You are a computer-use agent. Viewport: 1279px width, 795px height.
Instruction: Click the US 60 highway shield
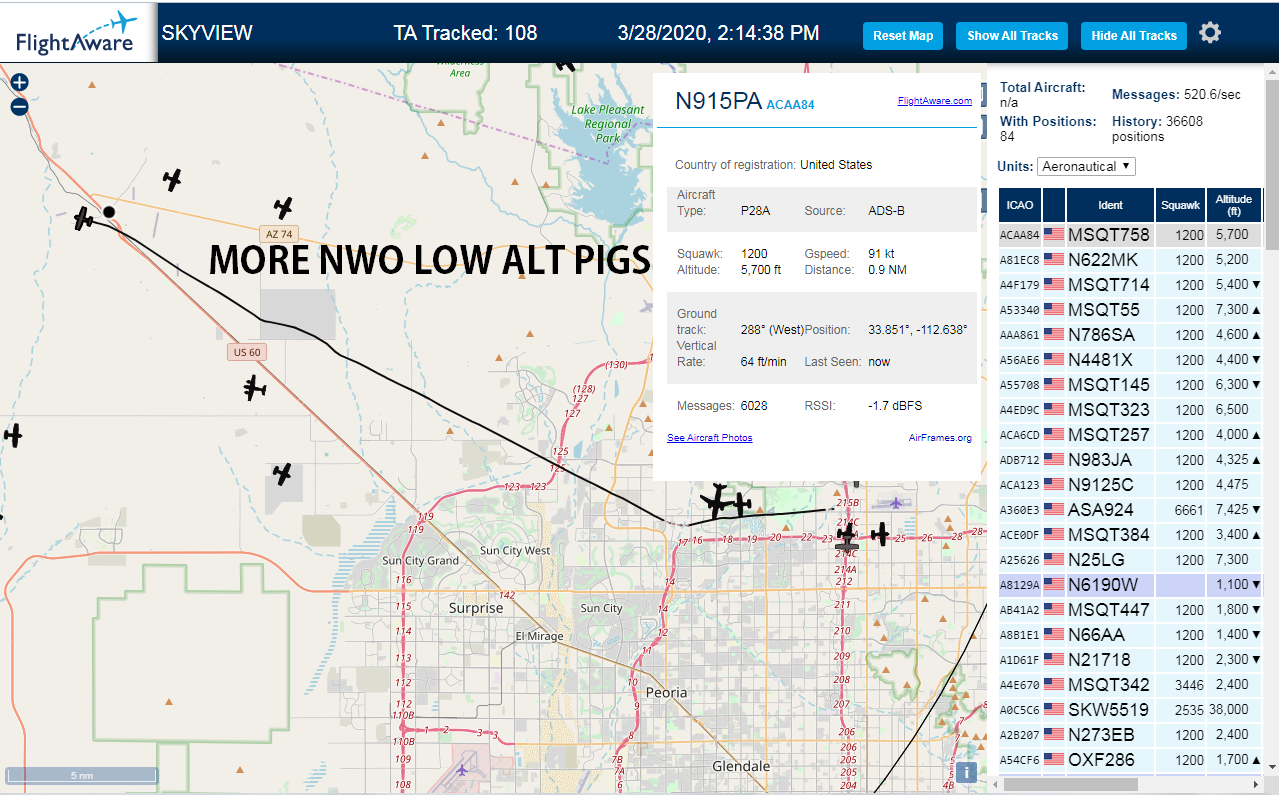tap(246, 352)
